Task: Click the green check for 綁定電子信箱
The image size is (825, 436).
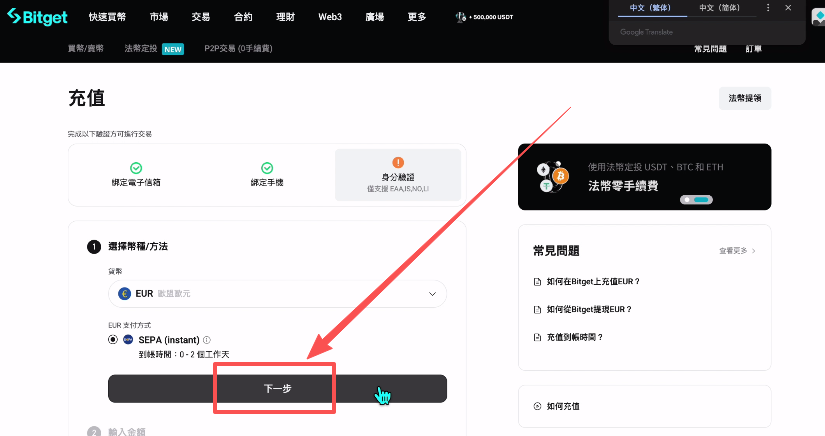Action: pyautogui.click(x=136, y=168)
